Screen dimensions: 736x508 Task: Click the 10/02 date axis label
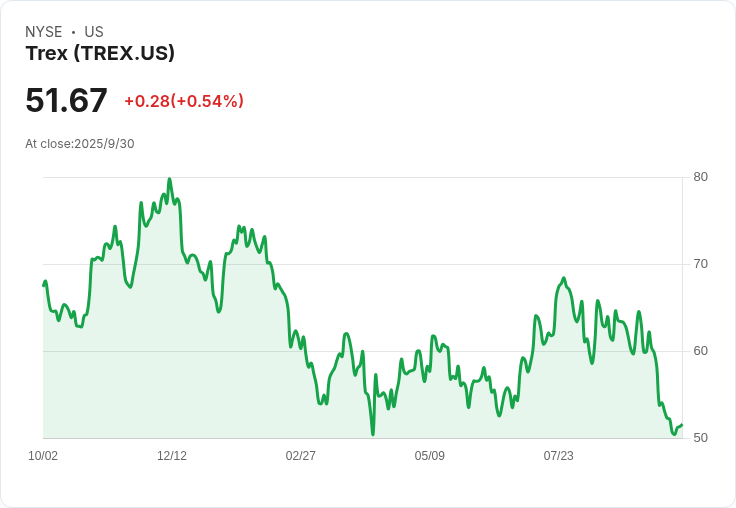pos(43,456)
